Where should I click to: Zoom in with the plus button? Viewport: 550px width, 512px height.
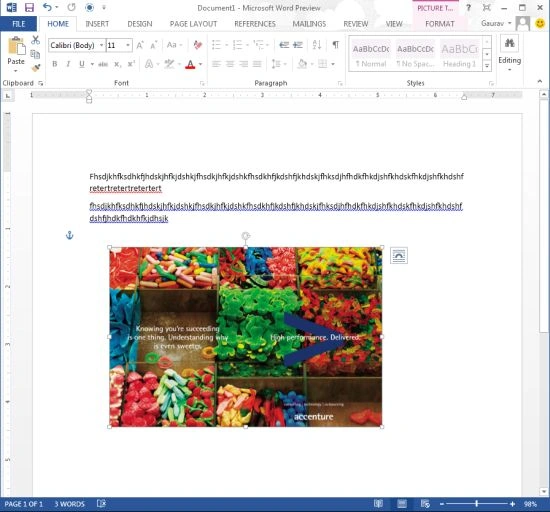pos(512,504)
